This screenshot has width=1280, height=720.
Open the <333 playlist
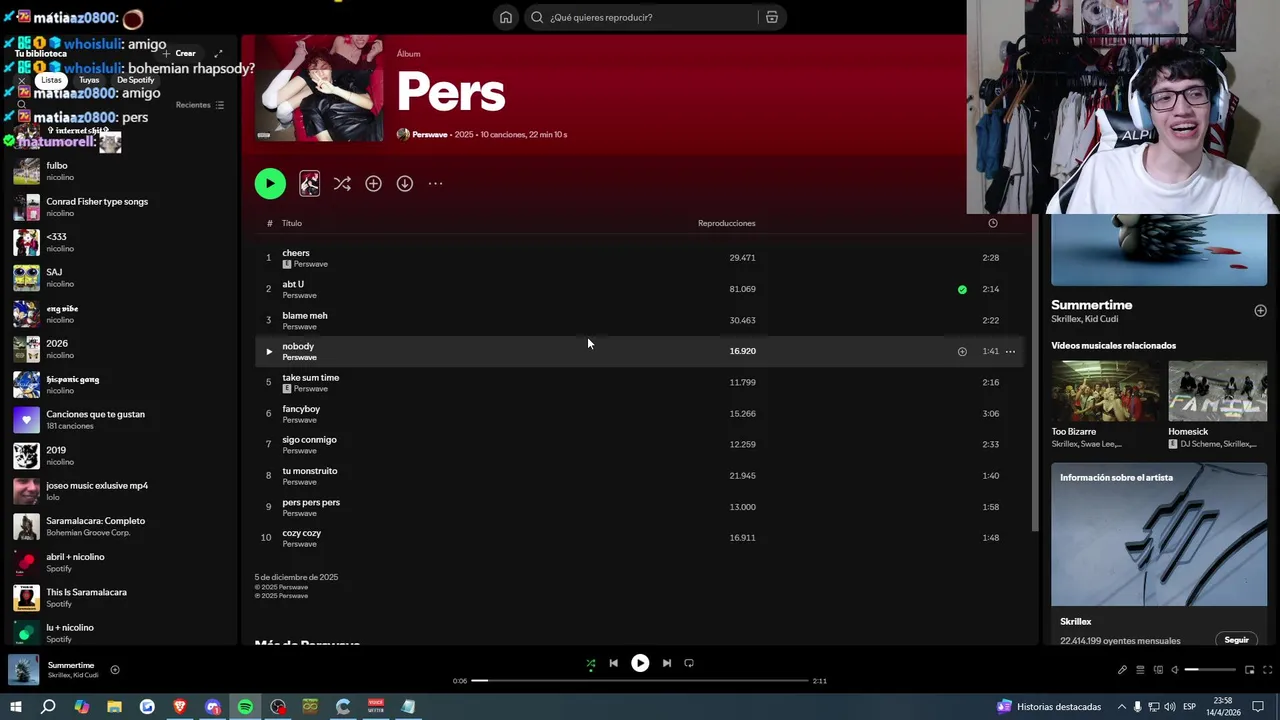(x=120, y=242)
